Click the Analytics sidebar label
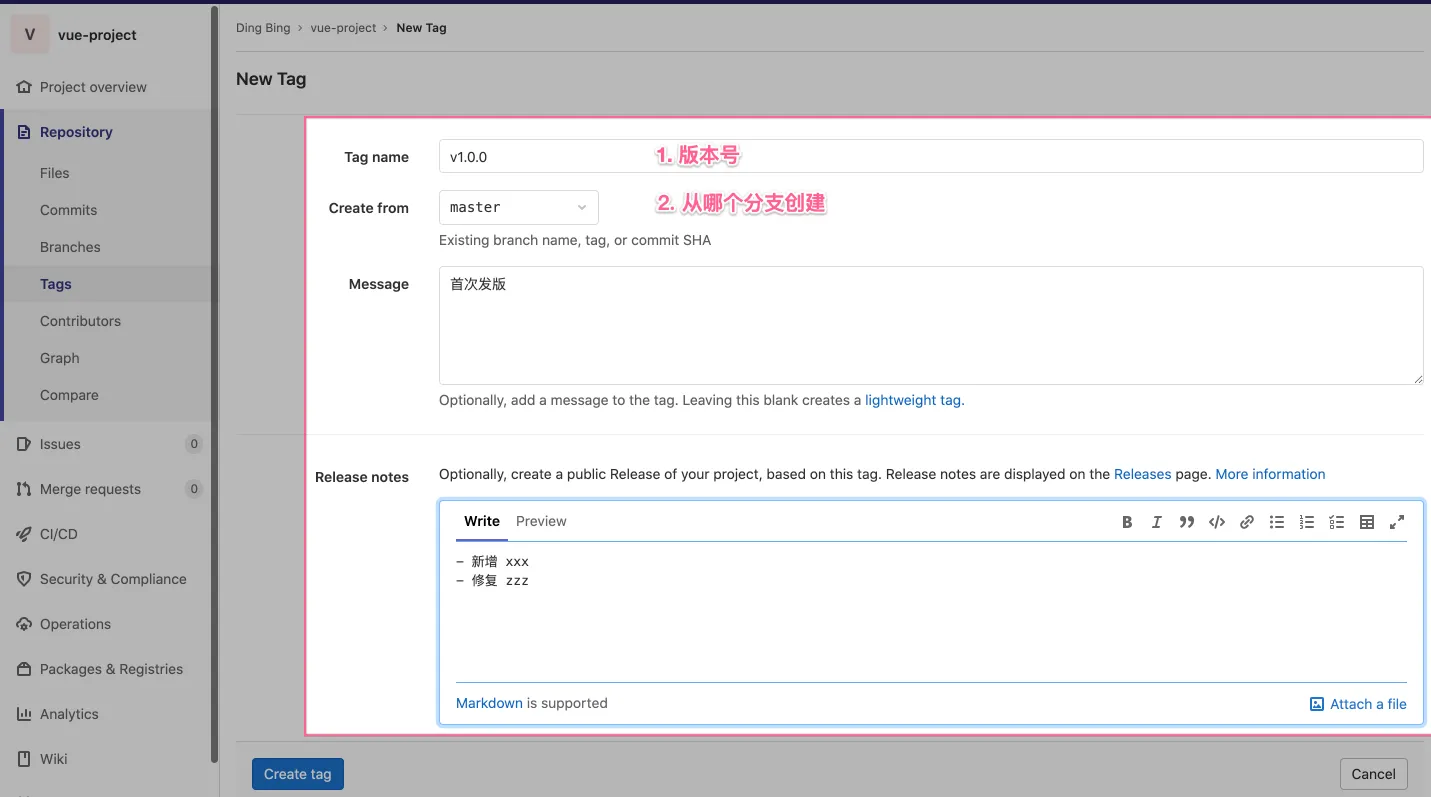The height and width of the screenshot is (797, 1431). tap(69, 714)
